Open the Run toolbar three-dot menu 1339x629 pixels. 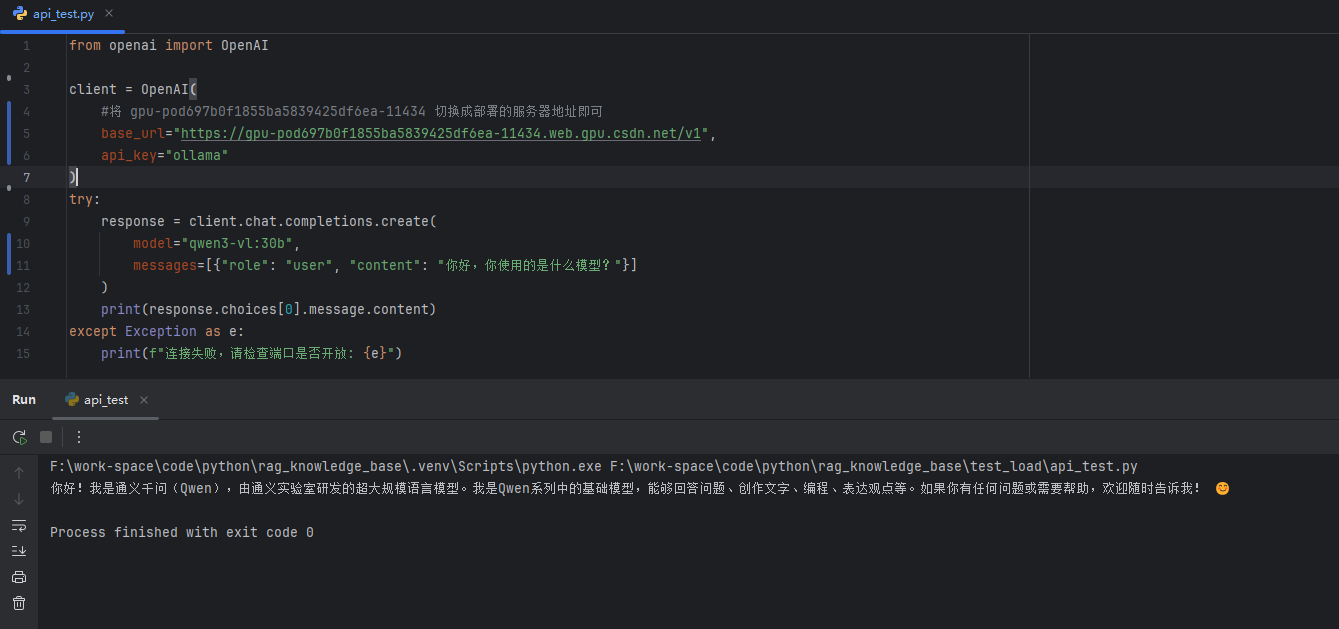[x=79, y=437]
